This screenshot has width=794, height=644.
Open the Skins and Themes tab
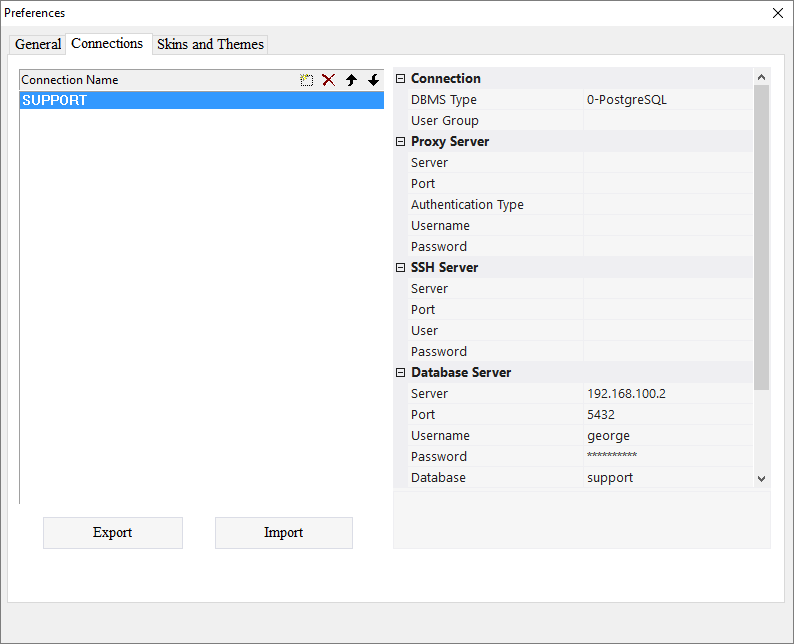(x=210, y=44)
